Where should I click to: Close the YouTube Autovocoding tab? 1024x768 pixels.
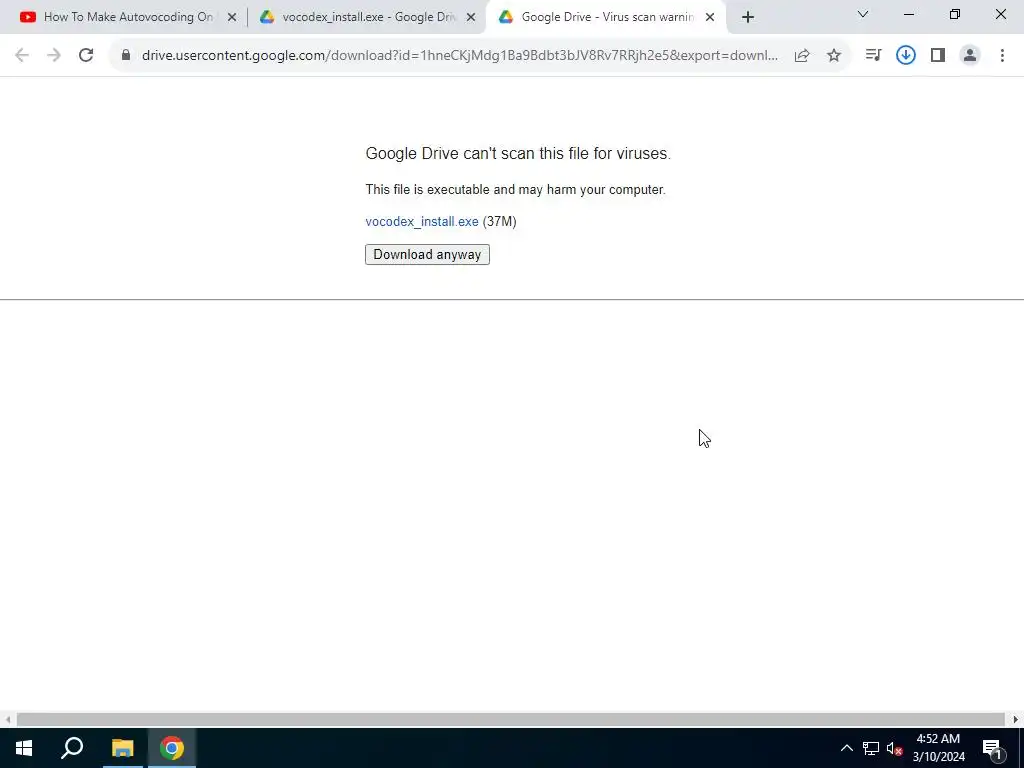tap(232, 18)
